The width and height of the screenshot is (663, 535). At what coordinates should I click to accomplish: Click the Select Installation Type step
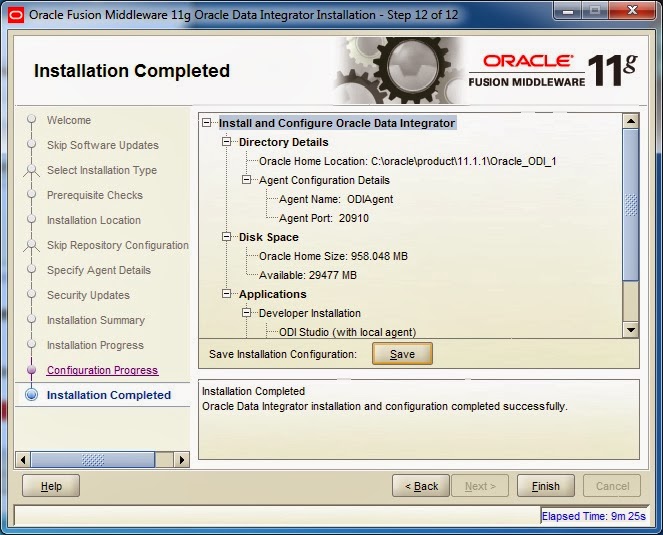click(102, 170)
